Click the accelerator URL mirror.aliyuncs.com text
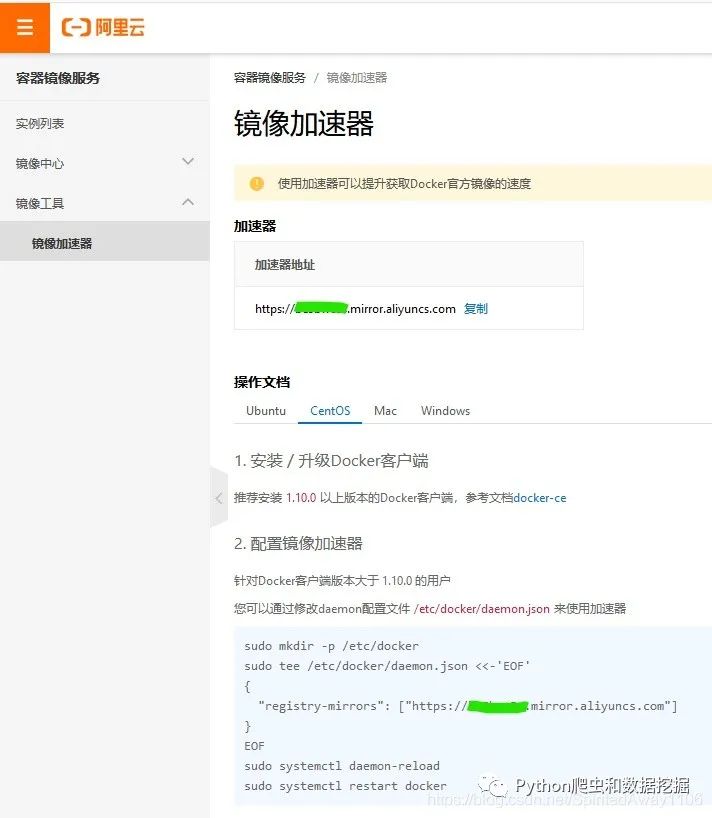Viewport: 712px width, 818px height. tap(355, 309)
